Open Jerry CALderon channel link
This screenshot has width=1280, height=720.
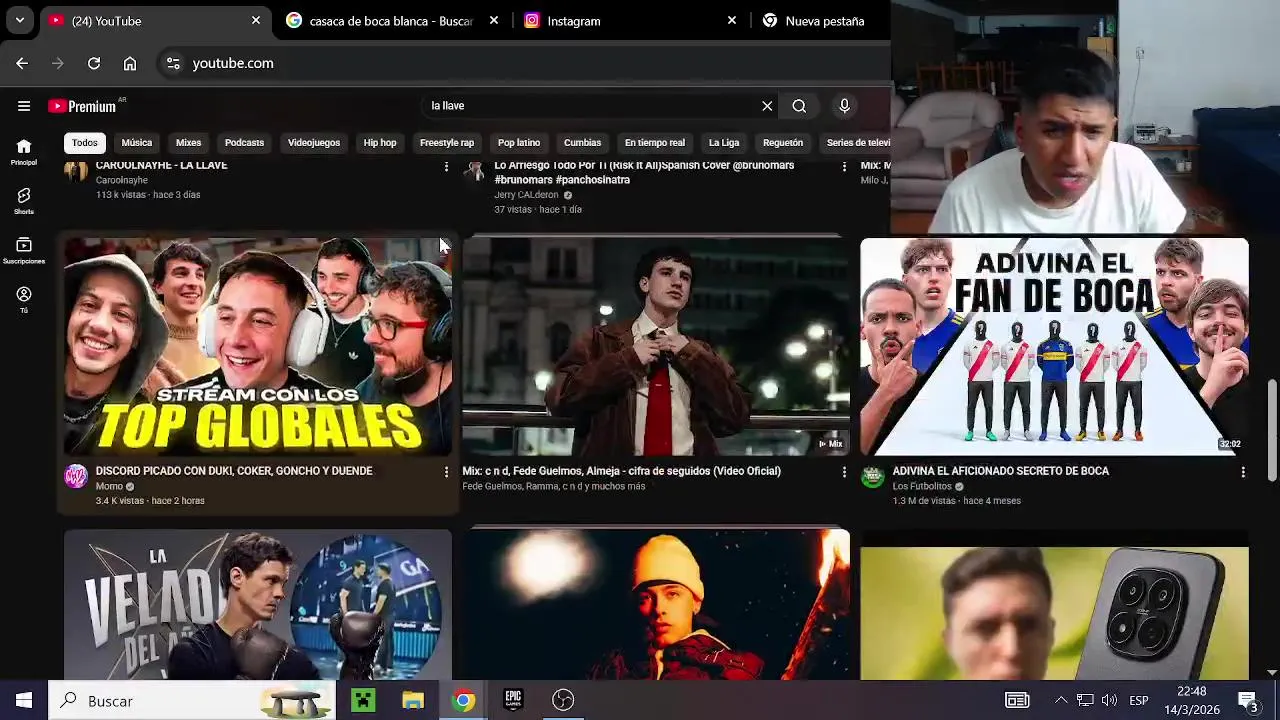point(526,195)
